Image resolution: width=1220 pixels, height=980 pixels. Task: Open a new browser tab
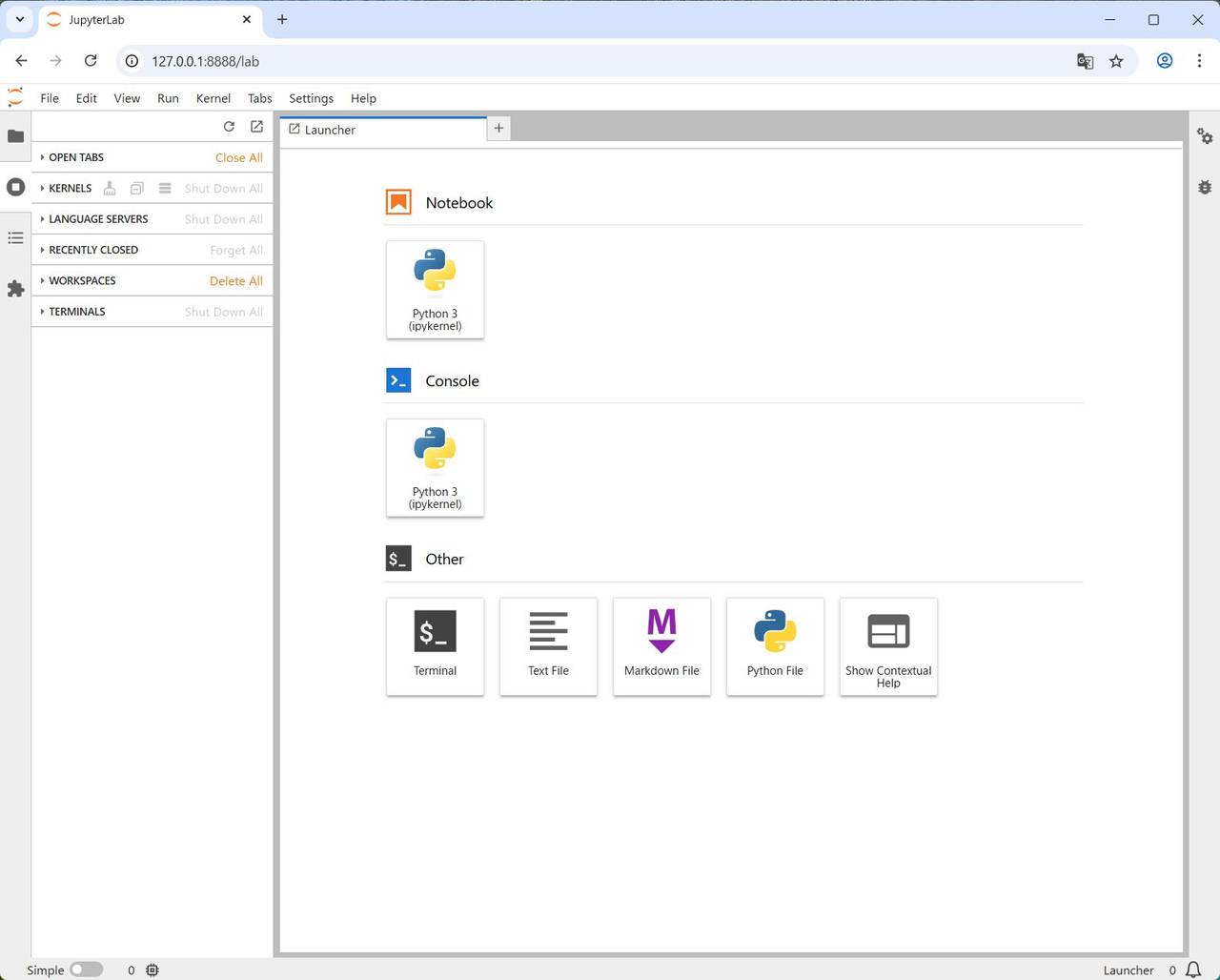[x=282, y=19]
